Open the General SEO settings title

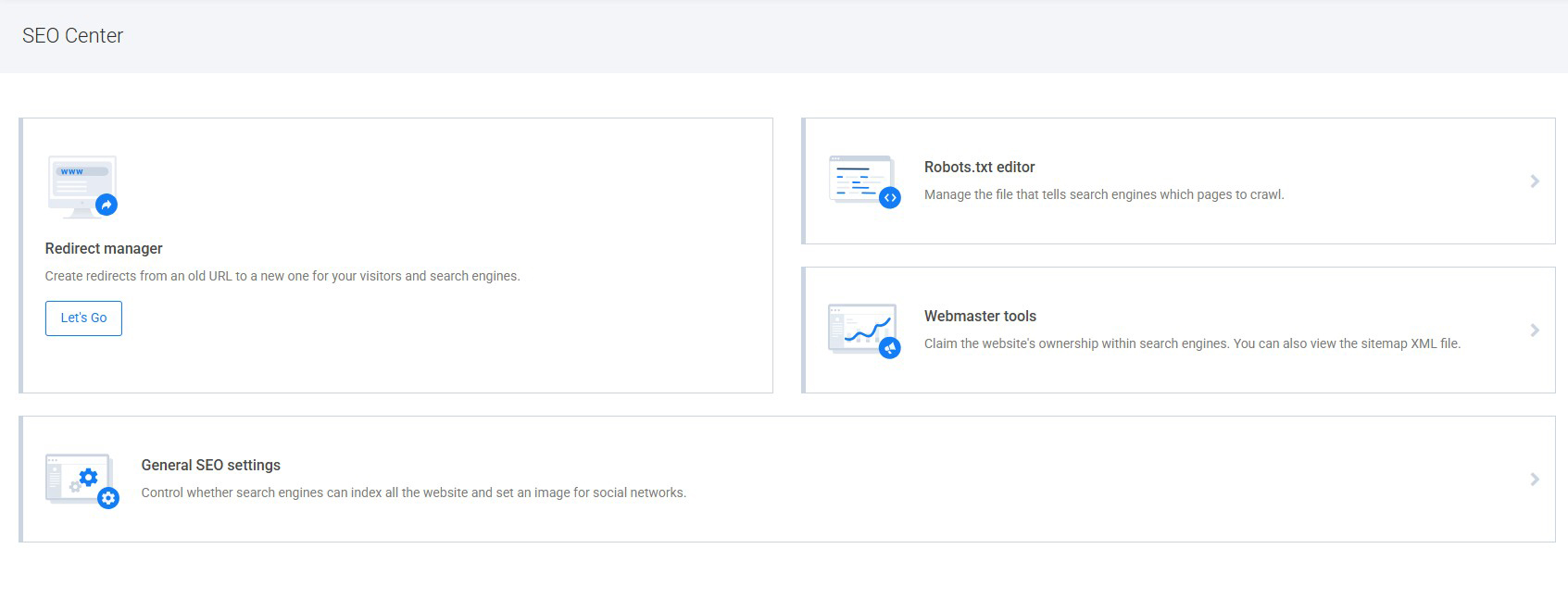(210, 465)
